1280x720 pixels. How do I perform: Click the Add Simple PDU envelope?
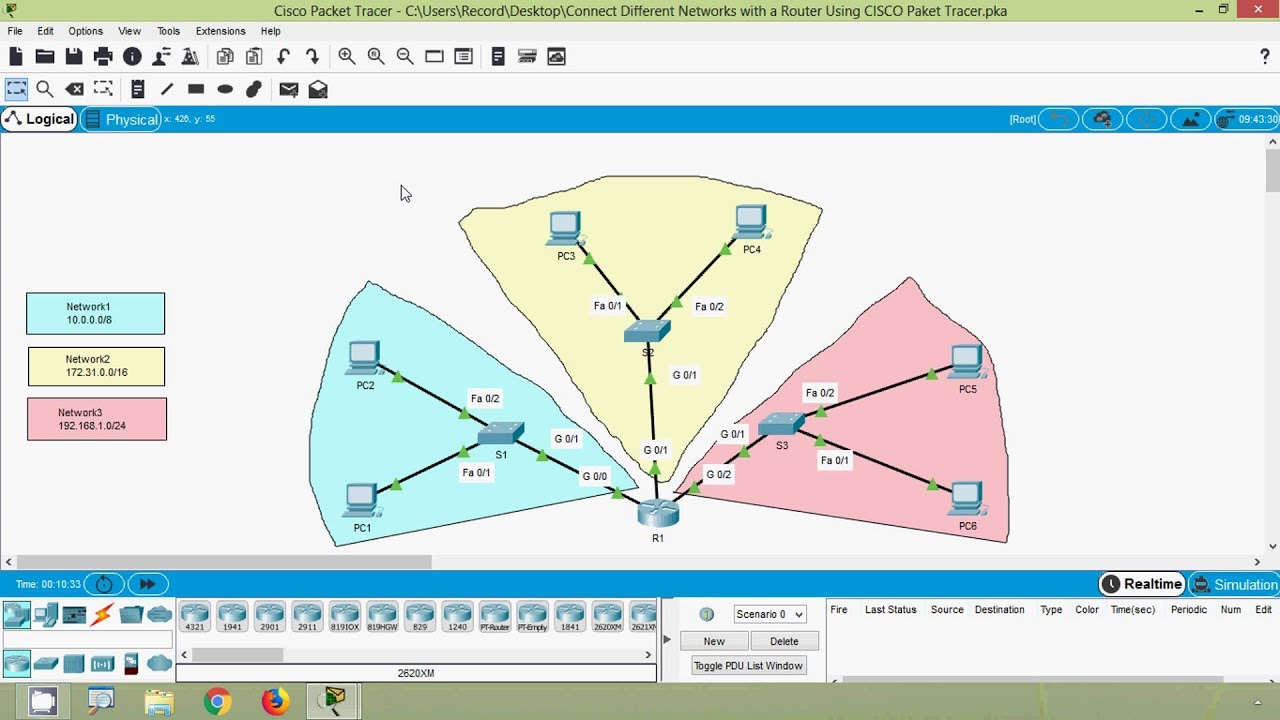coord(289,89)
